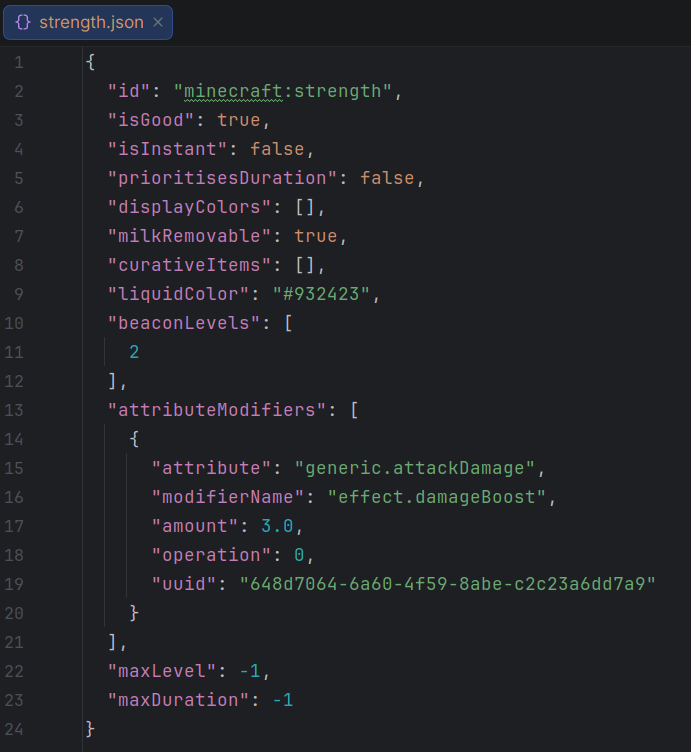Viewport: 691px width, 752px height.
Task: Click the false value after prioritisesDuration
Action: tap(387, 178)
